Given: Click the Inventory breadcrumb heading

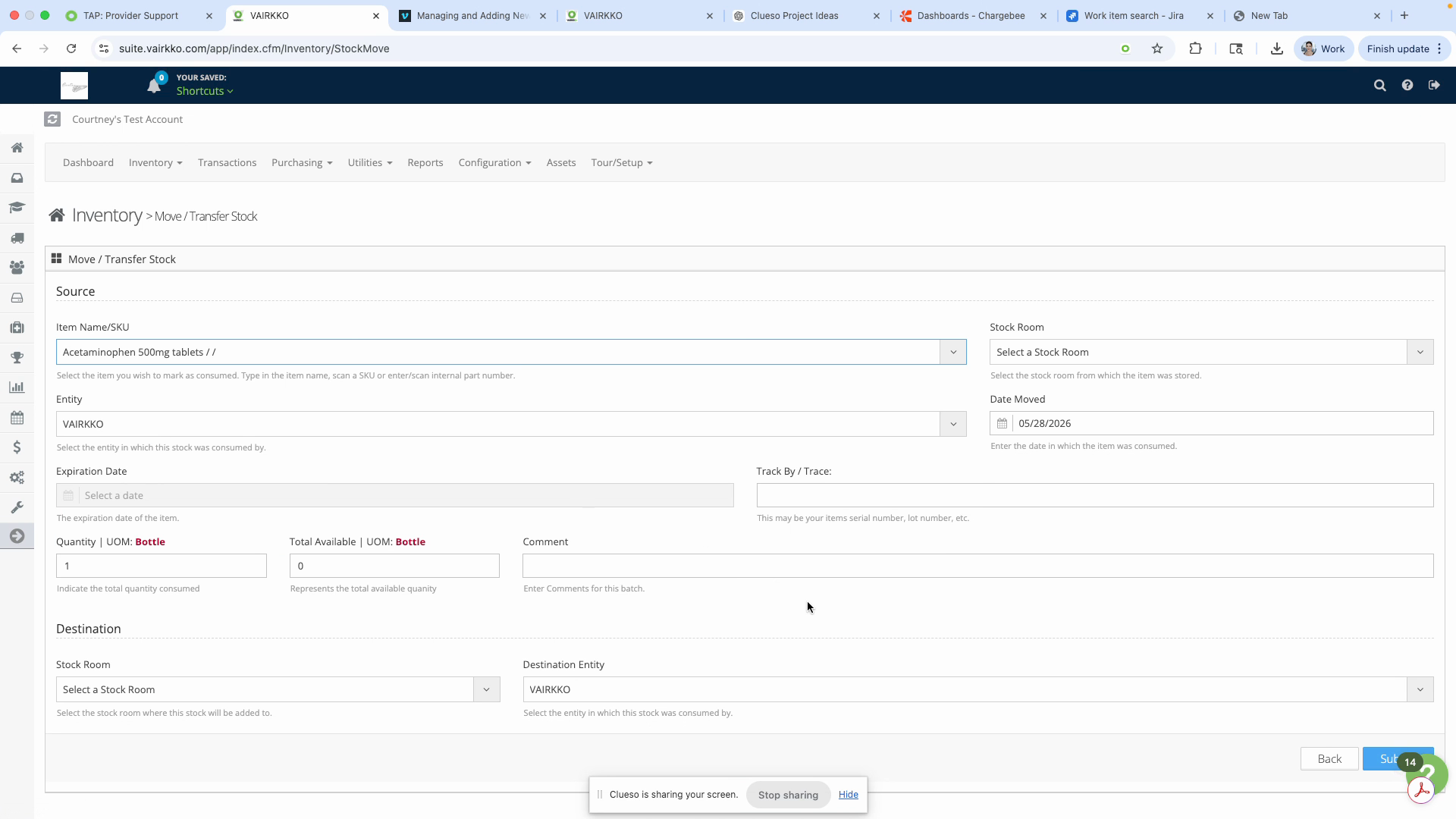Looking at the screenshot, I should click(107, 215).
